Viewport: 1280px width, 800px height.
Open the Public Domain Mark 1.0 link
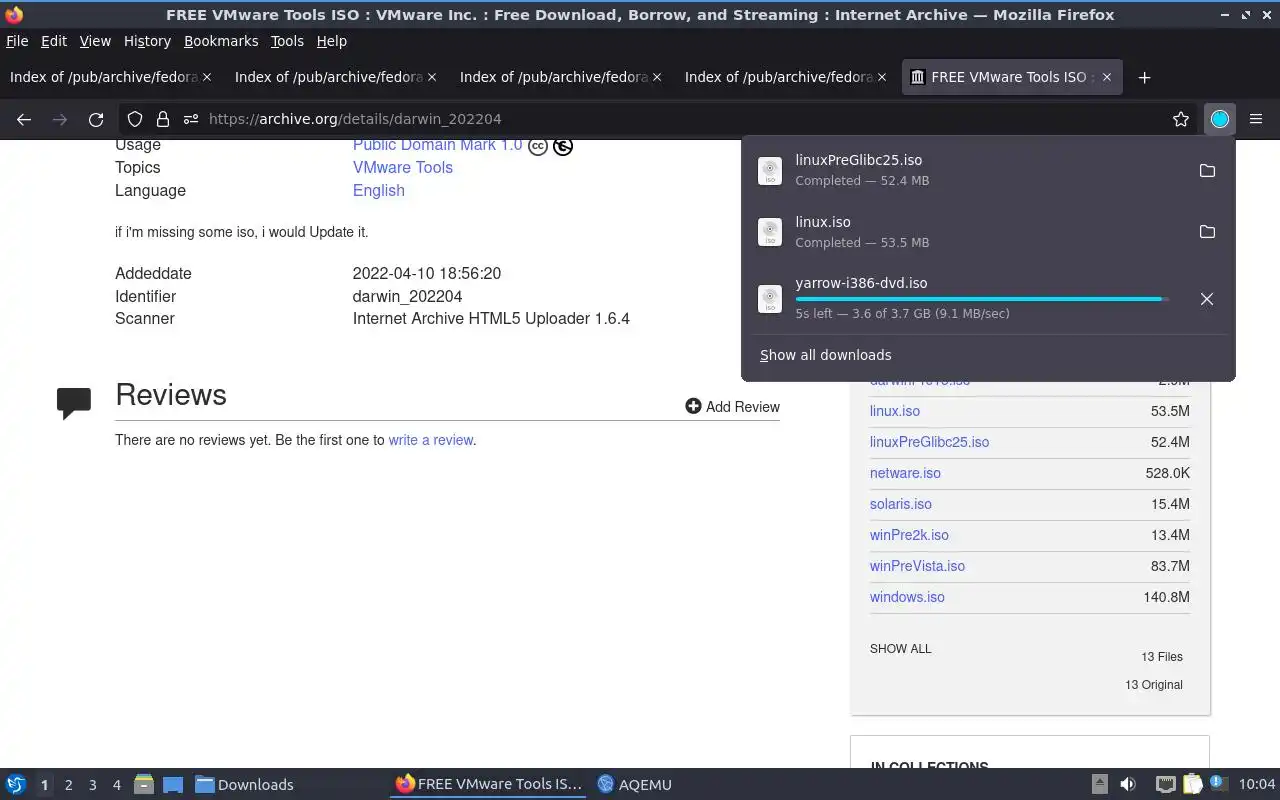tap(437, 145)
